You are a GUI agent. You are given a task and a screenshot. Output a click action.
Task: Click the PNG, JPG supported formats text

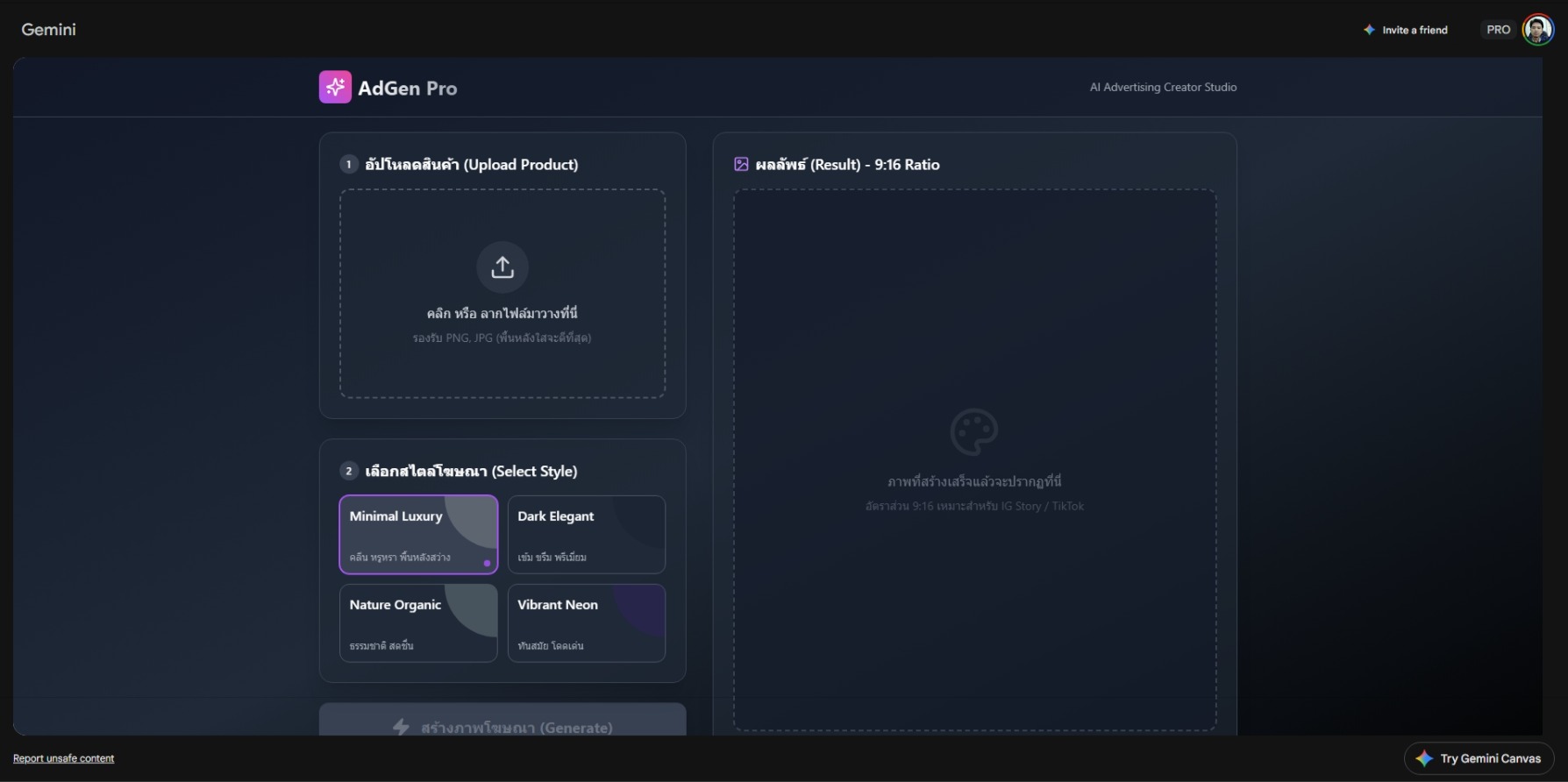[502, 338]
